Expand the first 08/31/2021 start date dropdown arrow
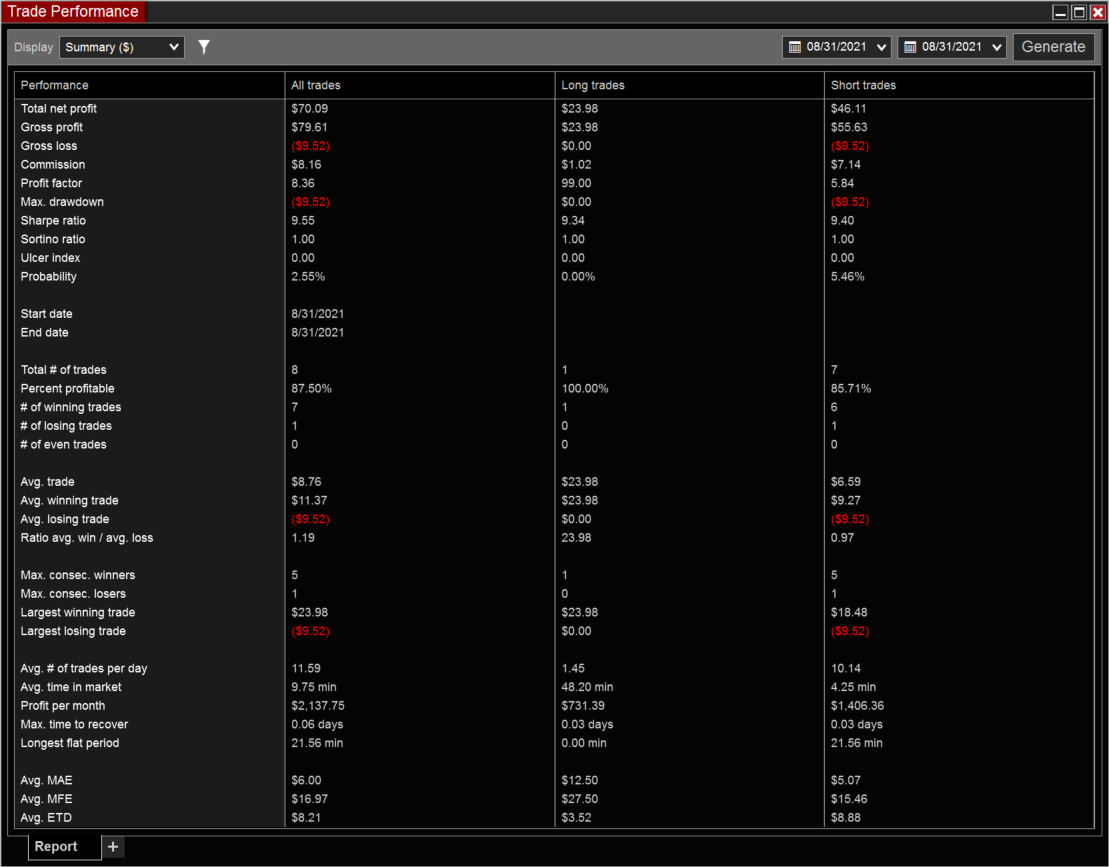The image size is (1109, 867). coord(881,47)
